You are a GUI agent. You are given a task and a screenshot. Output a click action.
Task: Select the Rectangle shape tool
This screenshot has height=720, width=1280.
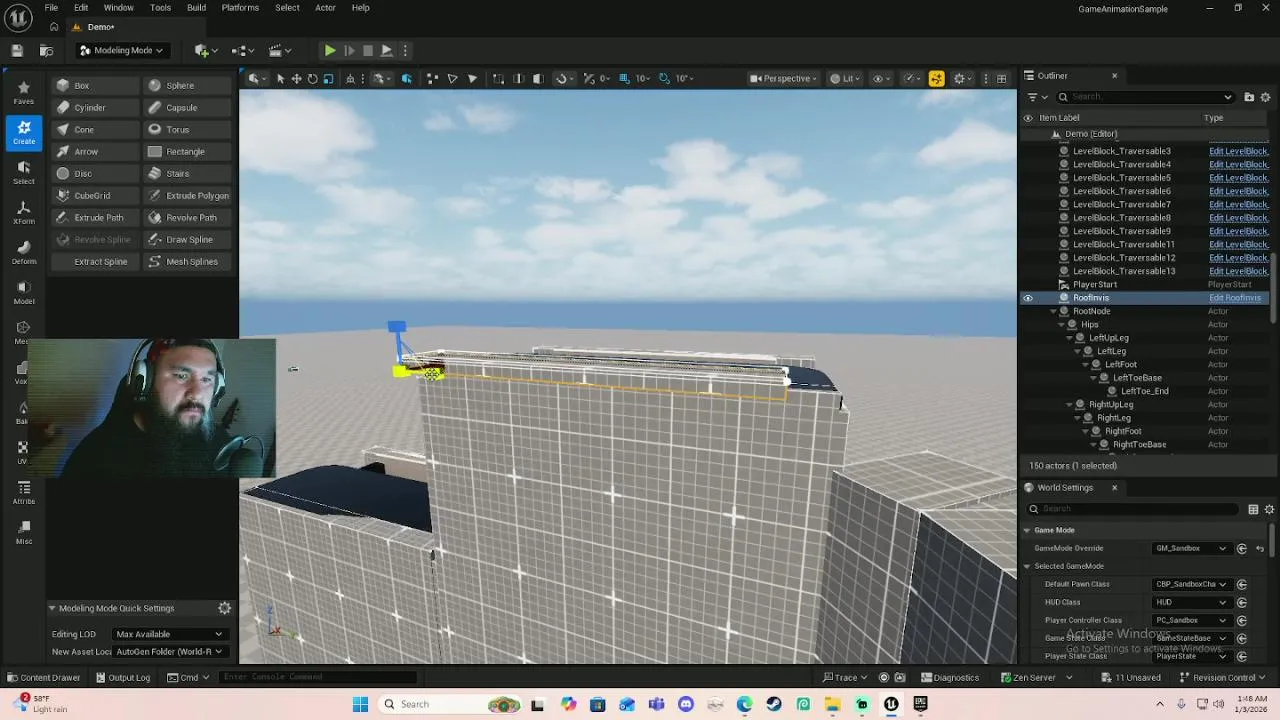coord(189,152)
